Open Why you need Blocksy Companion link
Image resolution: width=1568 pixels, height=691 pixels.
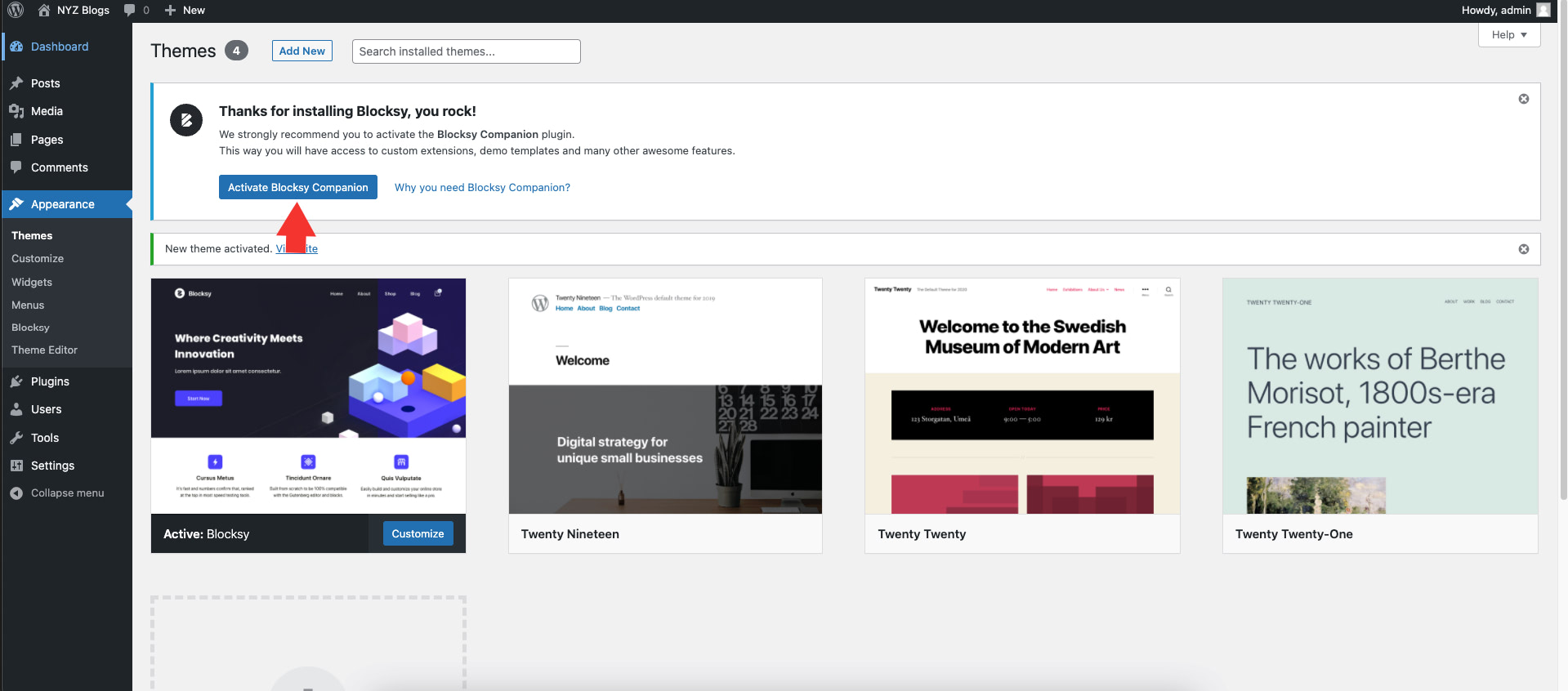[x=482, y=187]
